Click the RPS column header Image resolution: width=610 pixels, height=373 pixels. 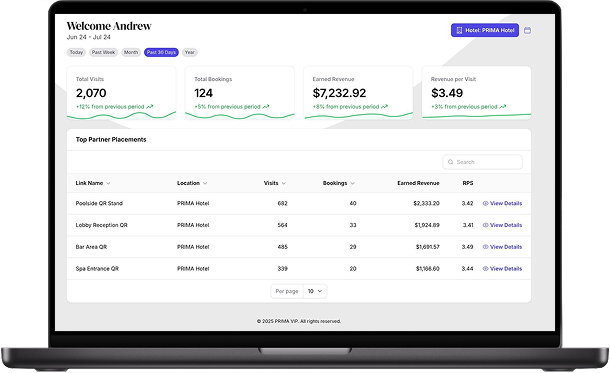468,183
